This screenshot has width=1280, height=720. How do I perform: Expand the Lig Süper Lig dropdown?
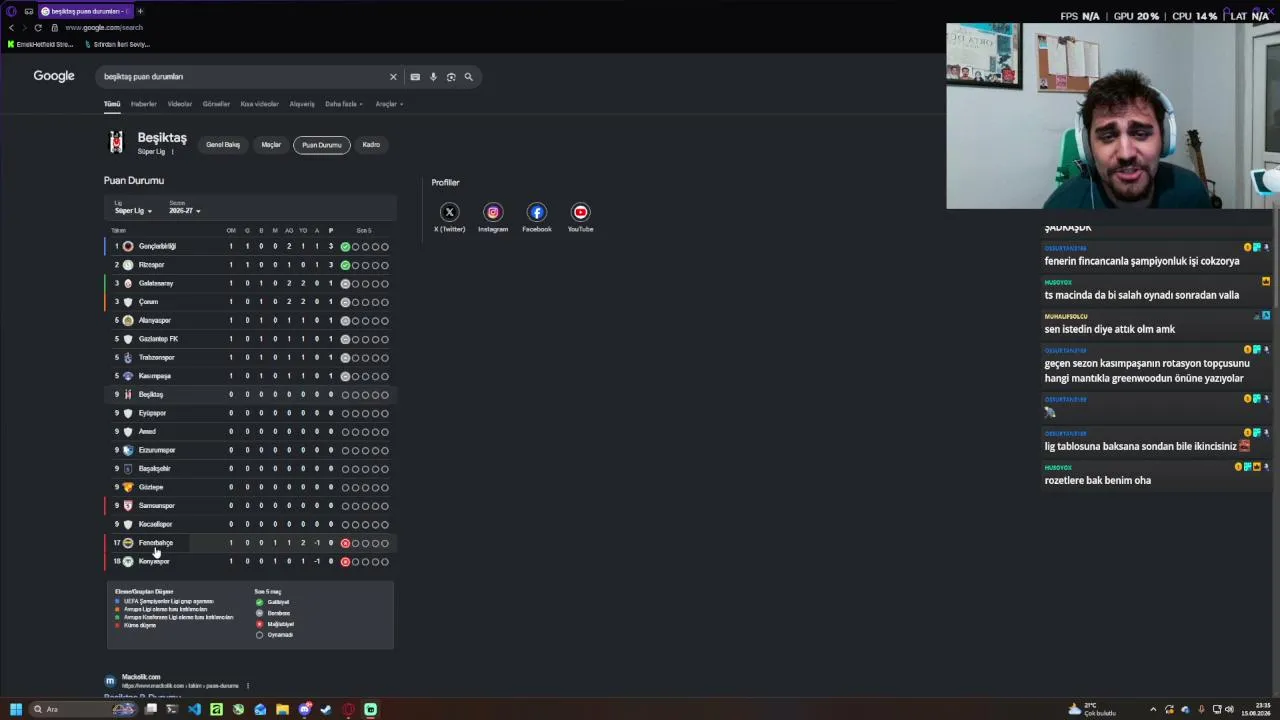pyautogui.click(x=133, y=208)
